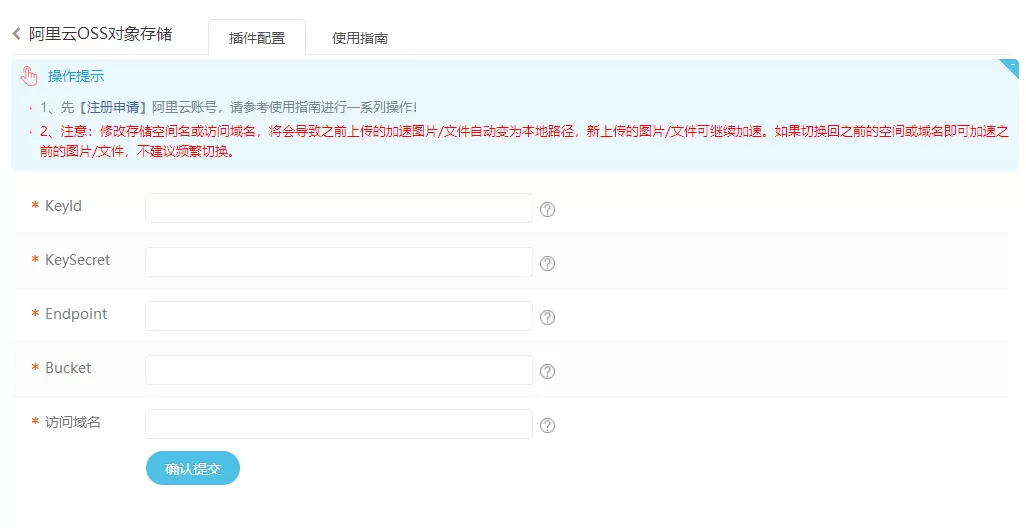Focus the KeySecret input field
Viewport: 1026px width, 528px height.
pyautogui.click(x=339, y=262)
